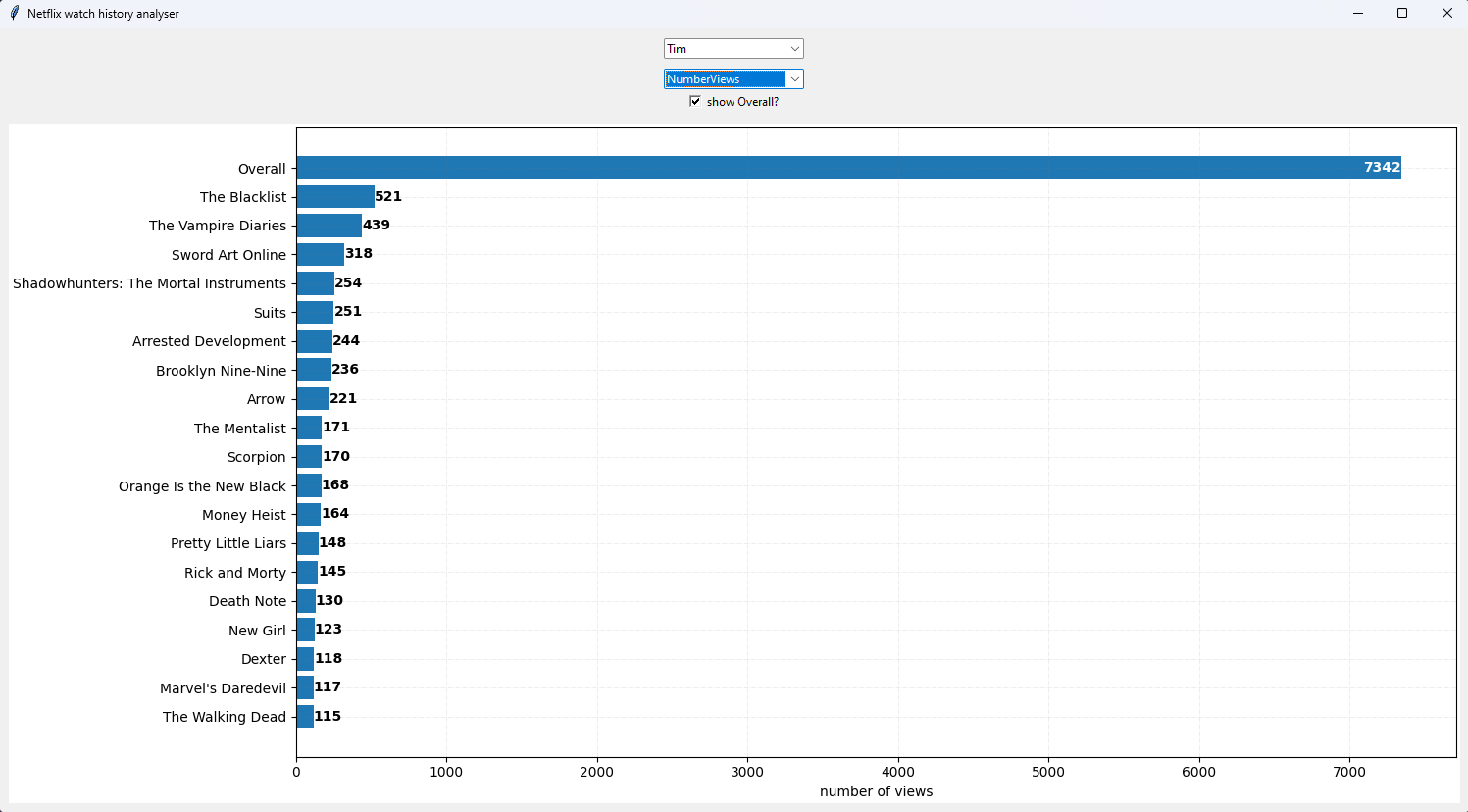Minimize the Netflix watch history analyser window
Screen dimensions: 1468x812
[1358, 14]
